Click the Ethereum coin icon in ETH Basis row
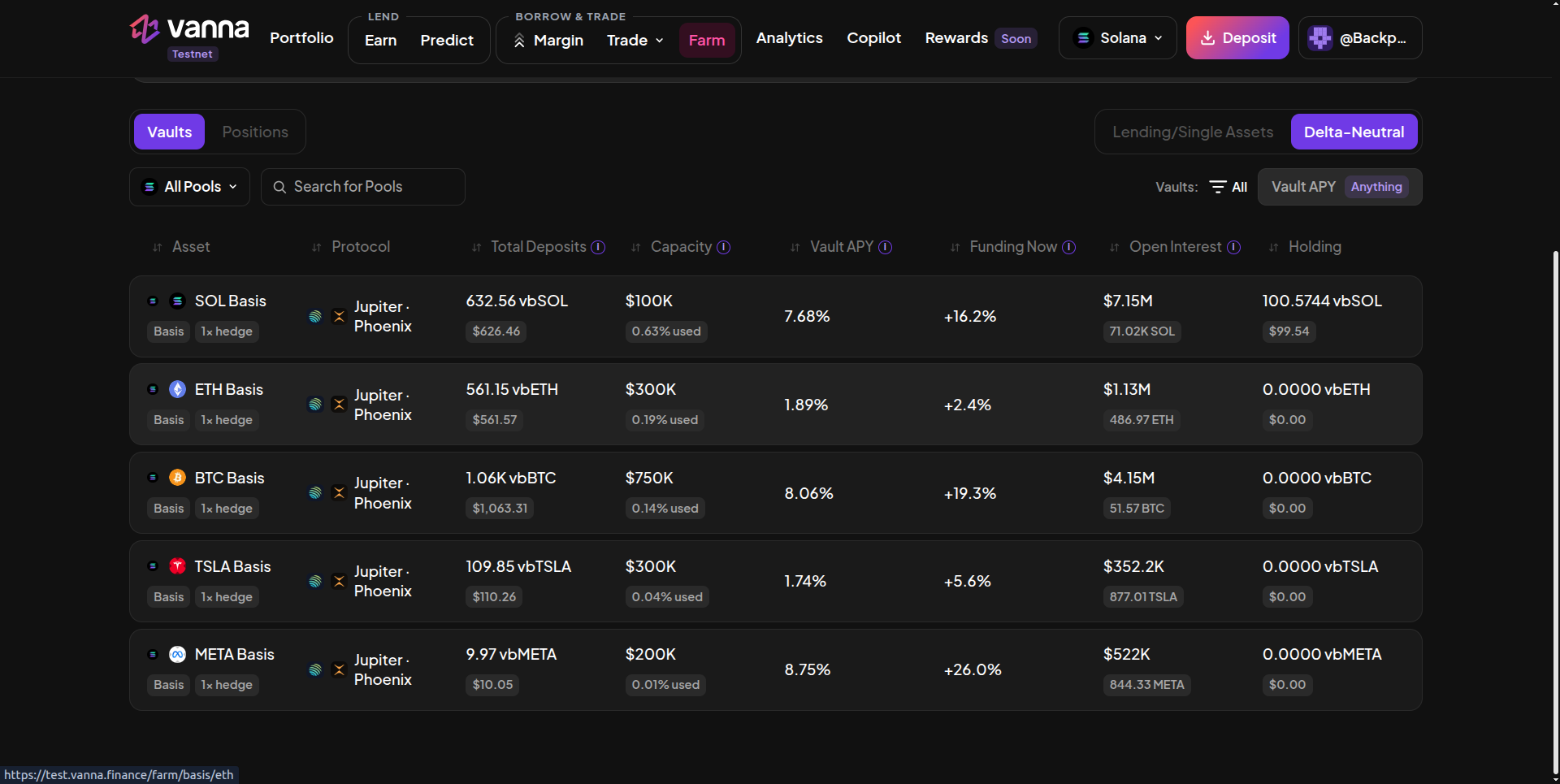The image size is (1560, 784). pyautogui.click(x=177, y=389)
